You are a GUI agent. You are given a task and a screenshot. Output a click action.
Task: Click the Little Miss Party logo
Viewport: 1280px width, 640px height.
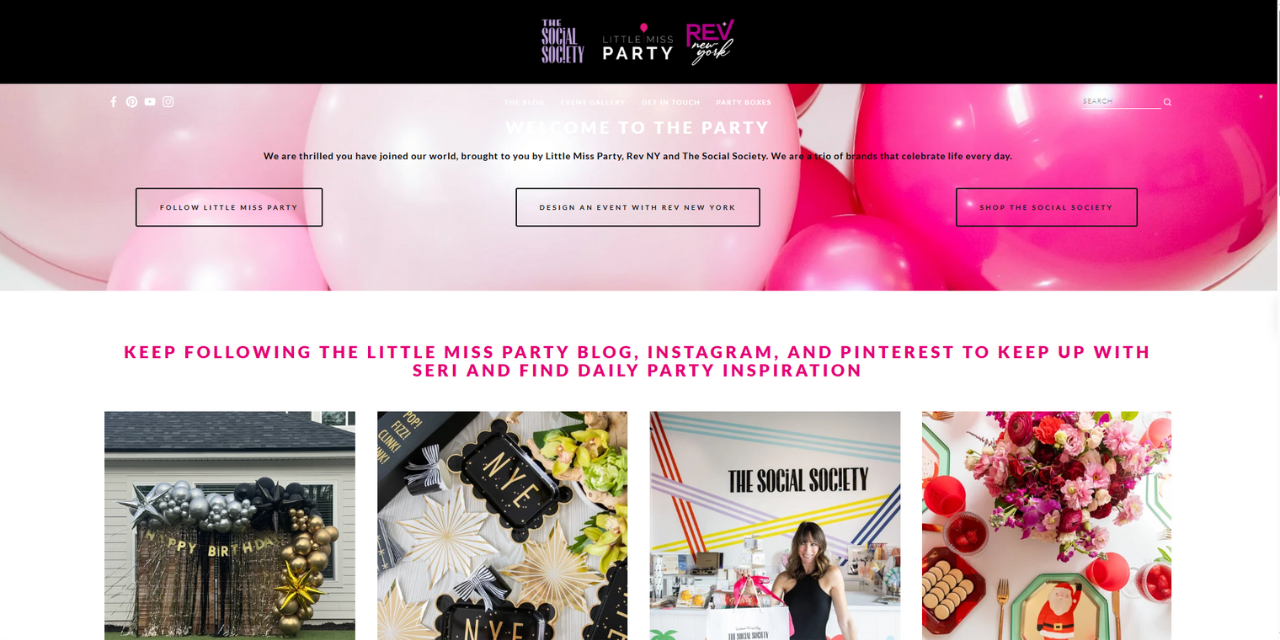638,43
